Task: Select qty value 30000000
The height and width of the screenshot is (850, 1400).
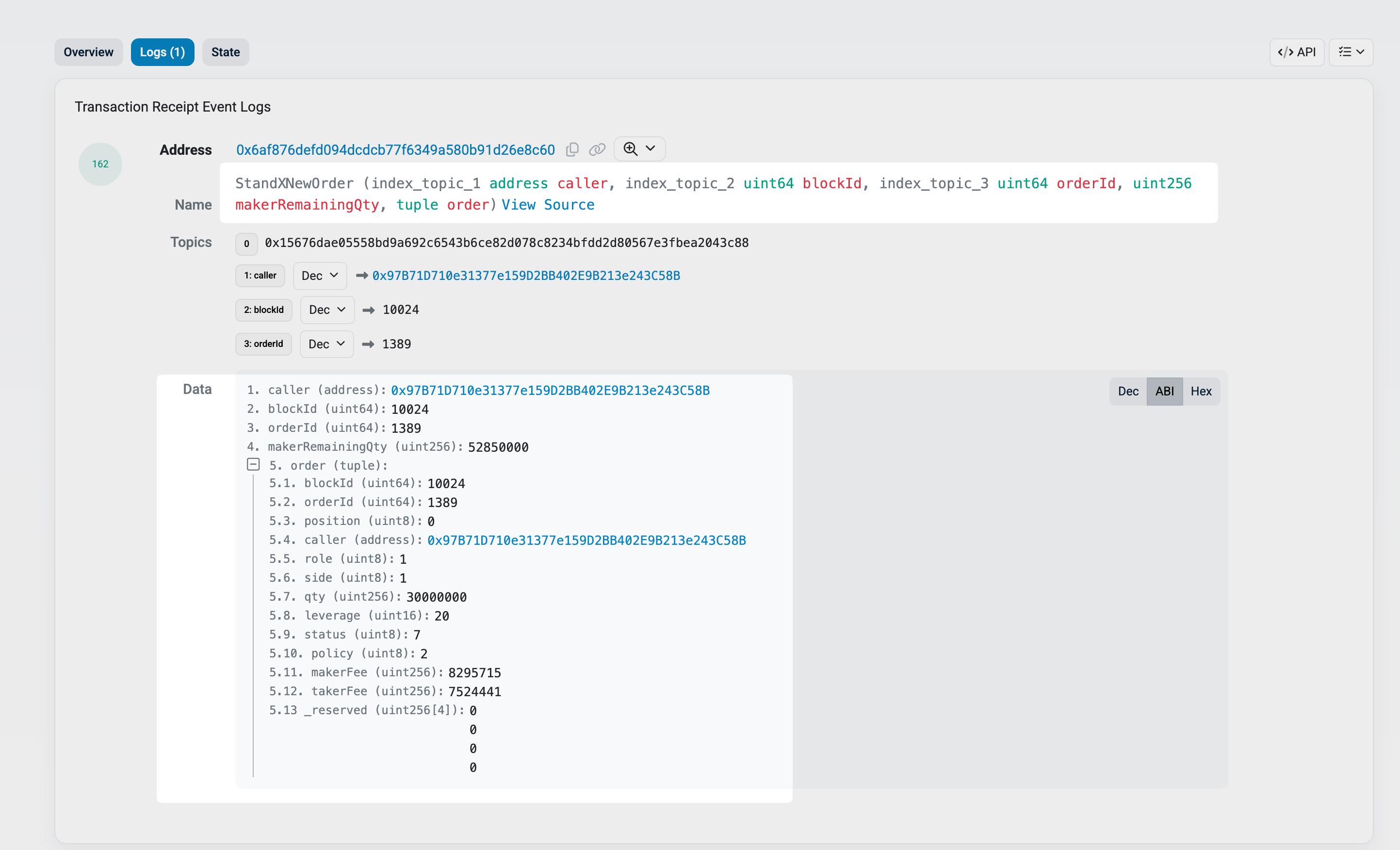Action: click(437, 597)
